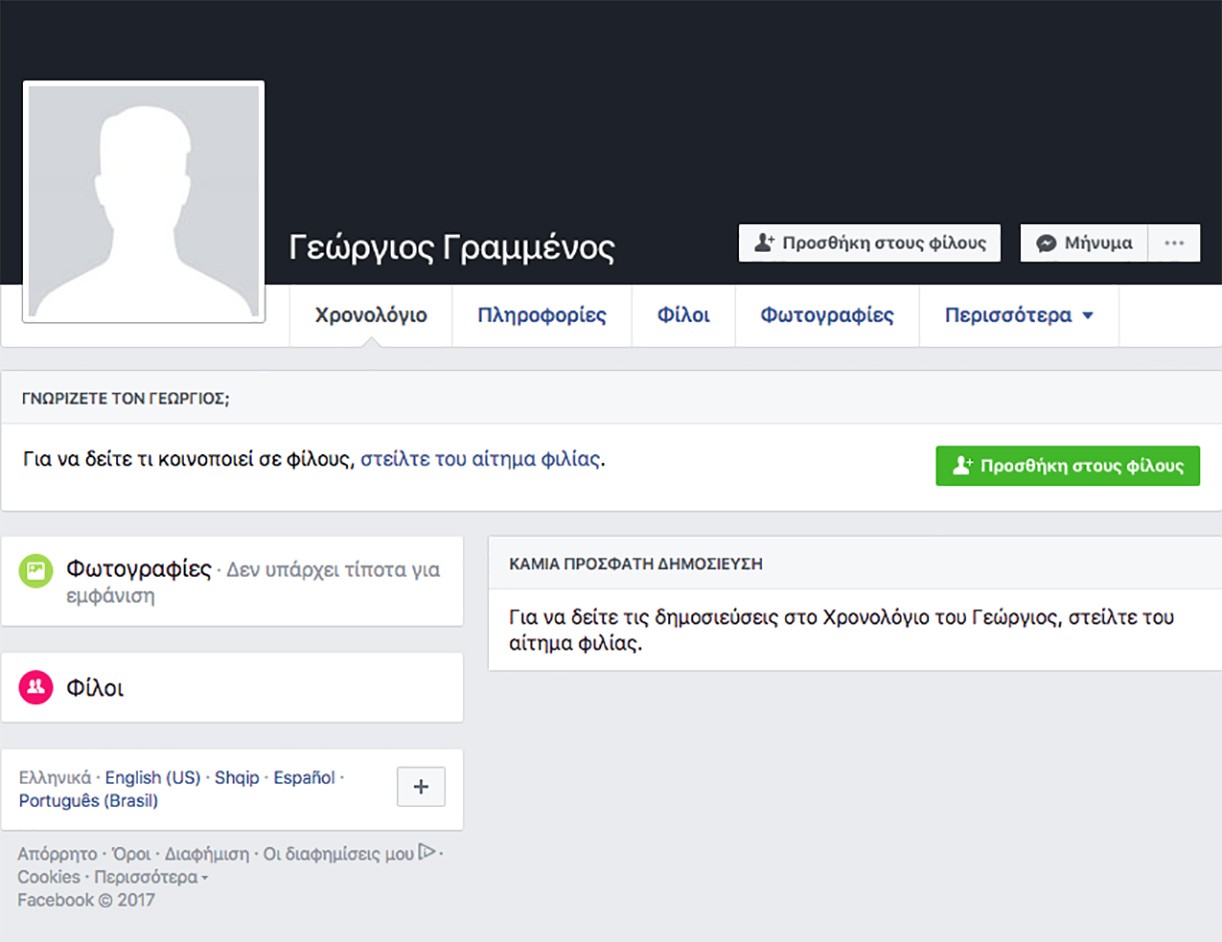Click the AdChoices triangle icon in the footer

pos(427,852)
